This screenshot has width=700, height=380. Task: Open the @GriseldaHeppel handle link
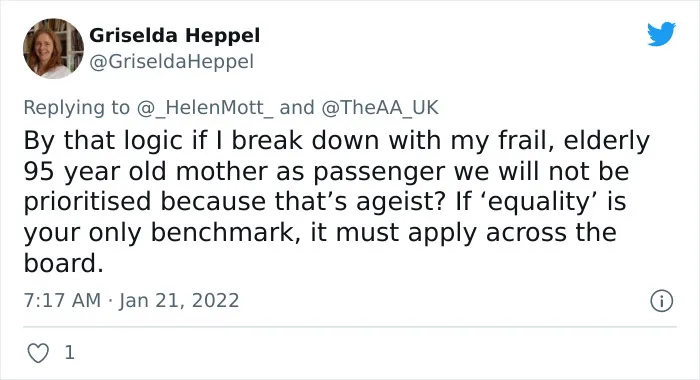pyautogui.click(x=171, y=61)
